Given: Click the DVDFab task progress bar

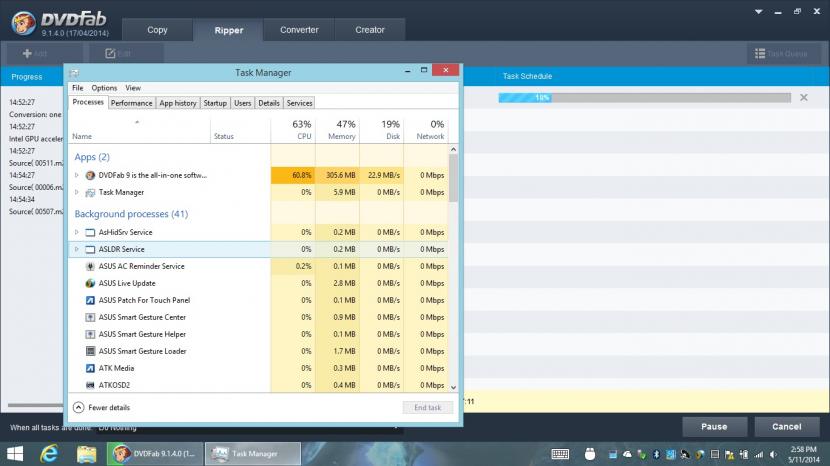Looking at the screenshot, I should point(645,97).
